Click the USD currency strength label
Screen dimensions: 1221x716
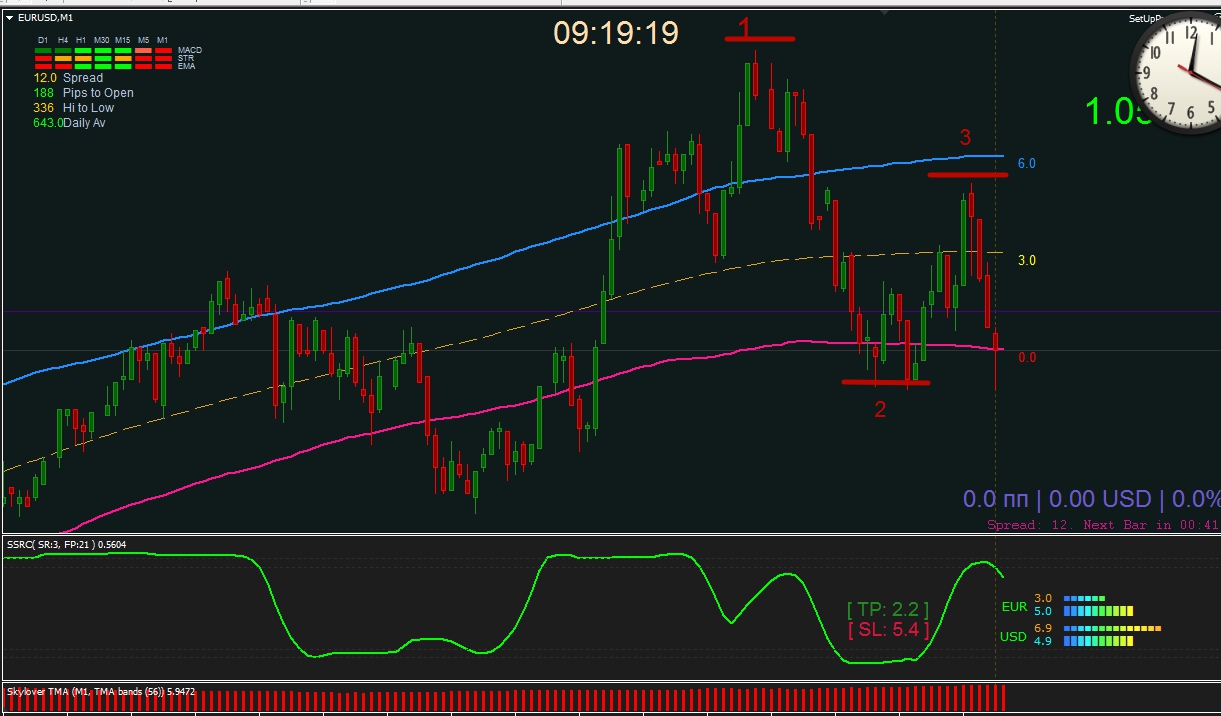[x=1014, y=637]
